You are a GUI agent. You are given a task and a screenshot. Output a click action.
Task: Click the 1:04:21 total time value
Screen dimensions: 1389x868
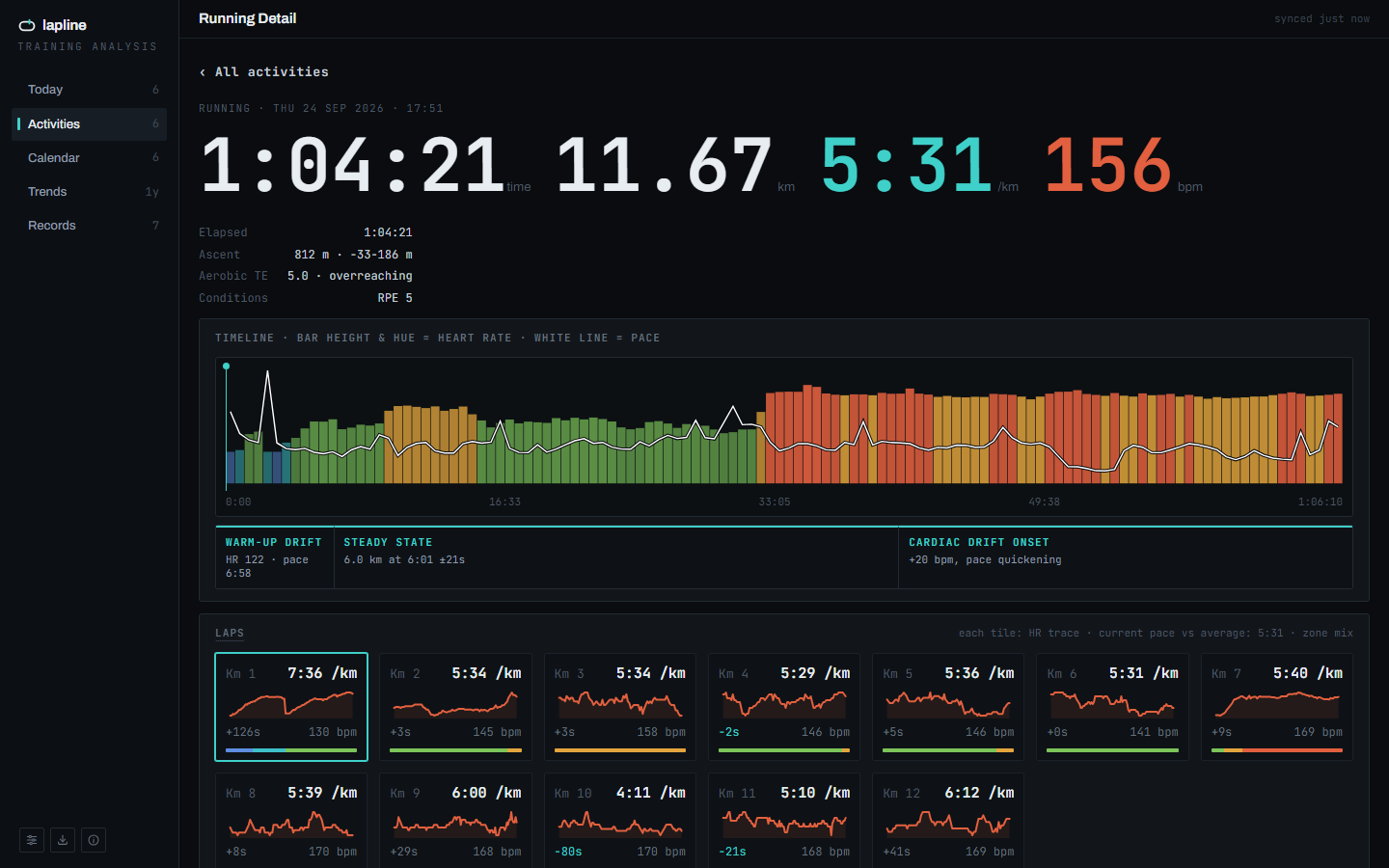pyautogui.click(x=352, y=165)
